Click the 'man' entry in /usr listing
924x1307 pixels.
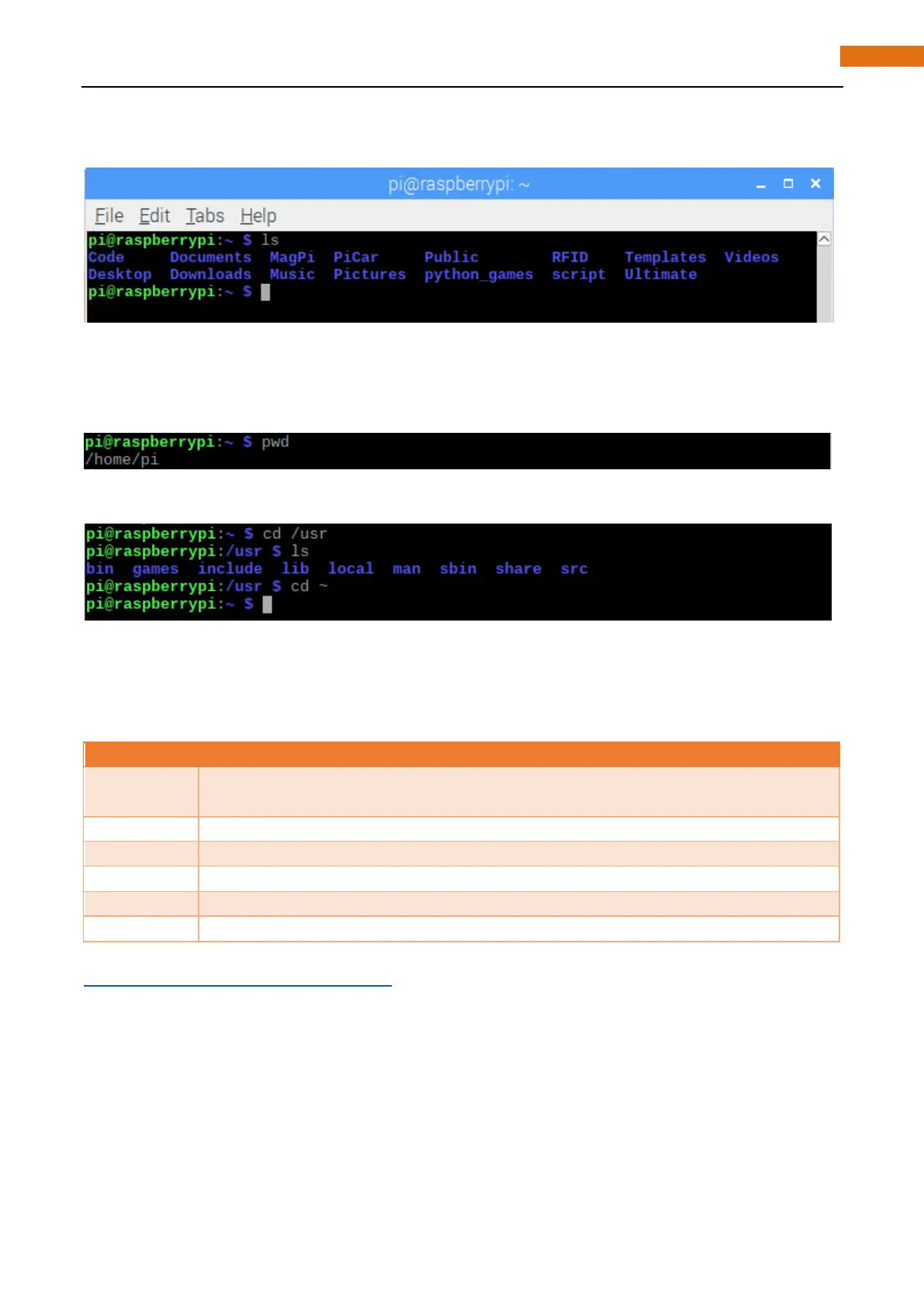[407, 569]
